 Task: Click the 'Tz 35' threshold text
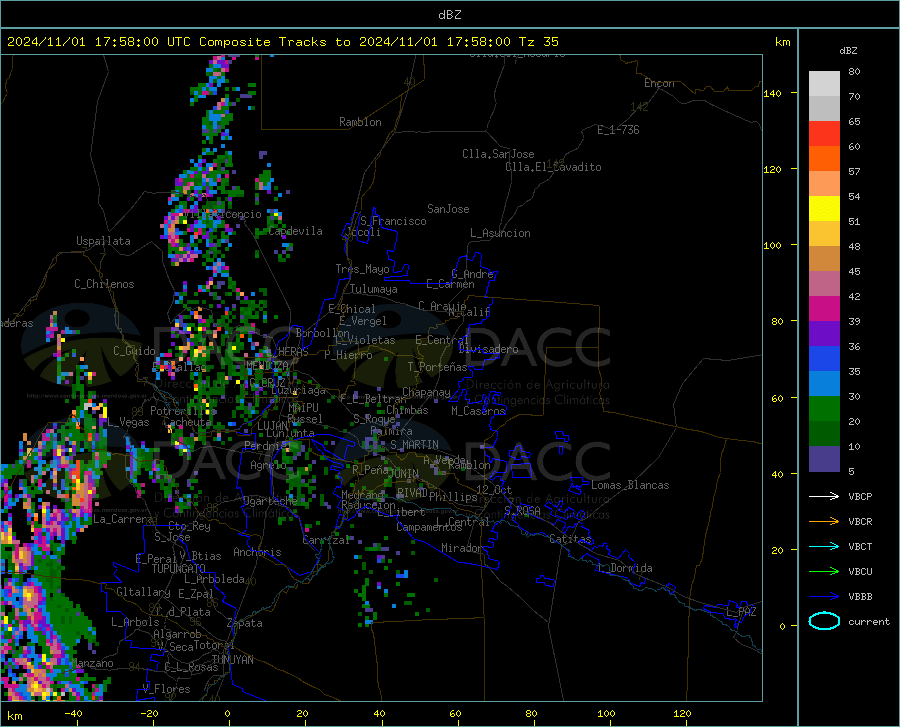pyautogui.click(x=538, y=42)
